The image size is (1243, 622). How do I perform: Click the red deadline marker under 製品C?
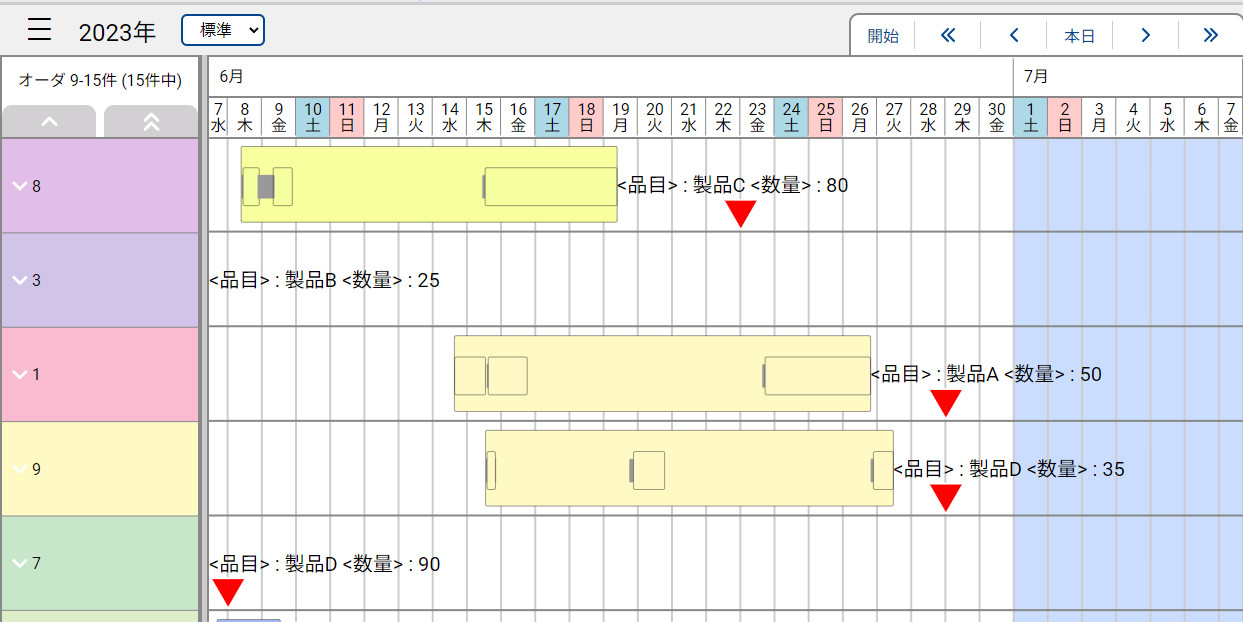740,212
